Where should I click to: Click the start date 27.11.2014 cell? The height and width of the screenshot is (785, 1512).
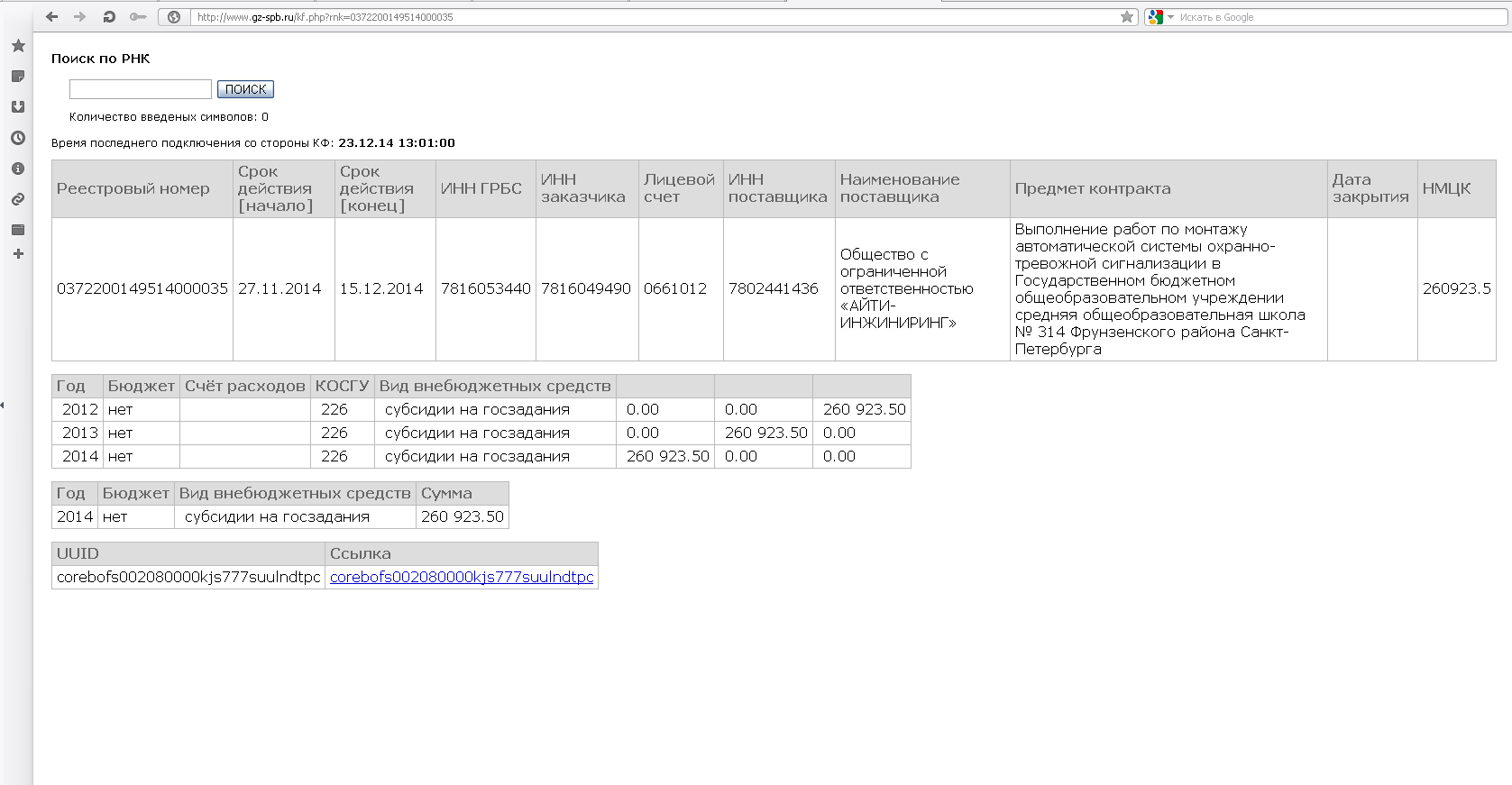coord(284,288)
